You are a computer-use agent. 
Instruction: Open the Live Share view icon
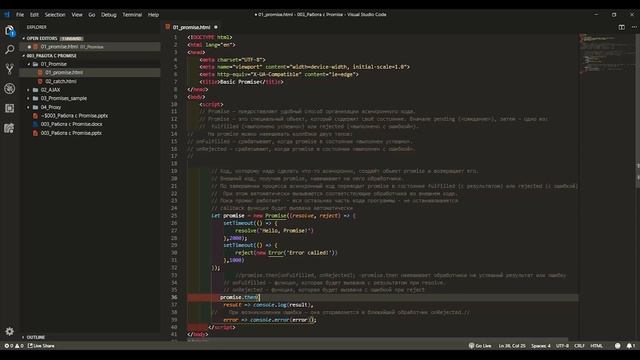(9, 128)
